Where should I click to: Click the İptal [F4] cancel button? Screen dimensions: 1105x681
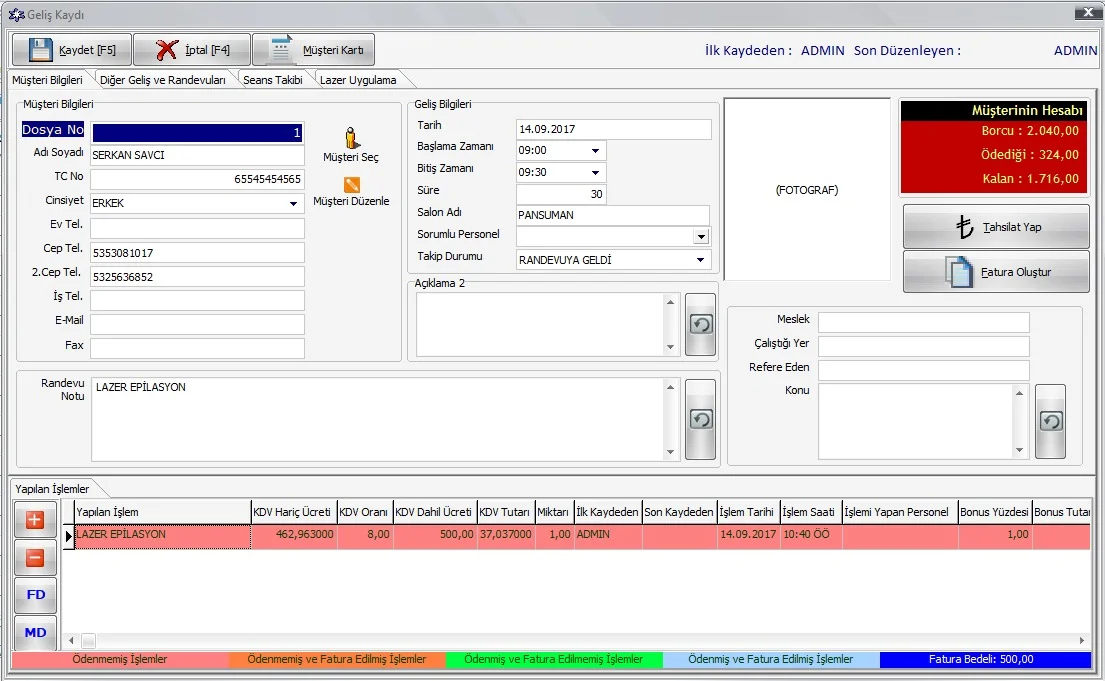(x=192, y=50)
